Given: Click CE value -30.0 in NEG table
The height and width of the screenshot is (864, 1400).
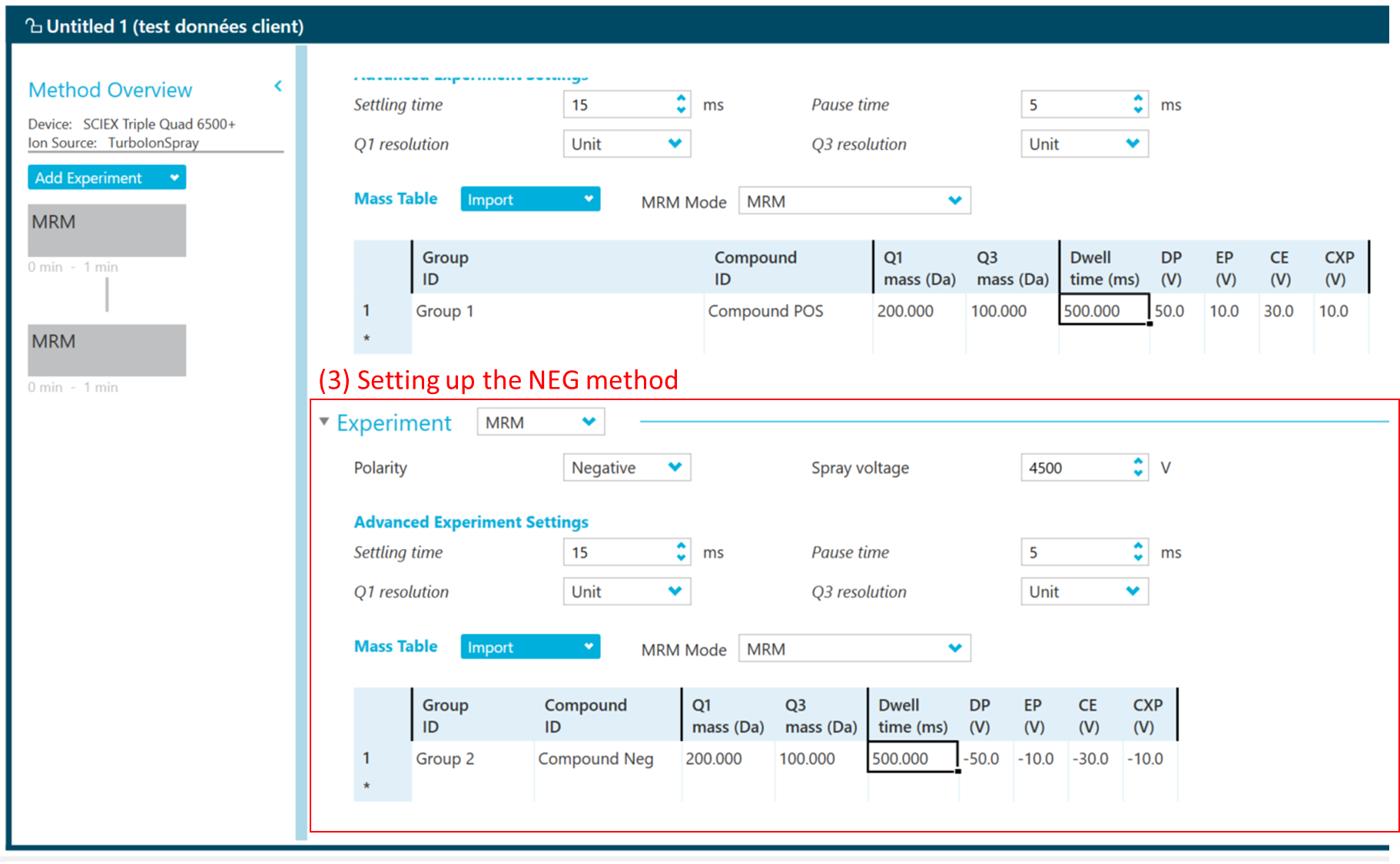Looking at the screenshot, I should click(x=1095, y=759).
